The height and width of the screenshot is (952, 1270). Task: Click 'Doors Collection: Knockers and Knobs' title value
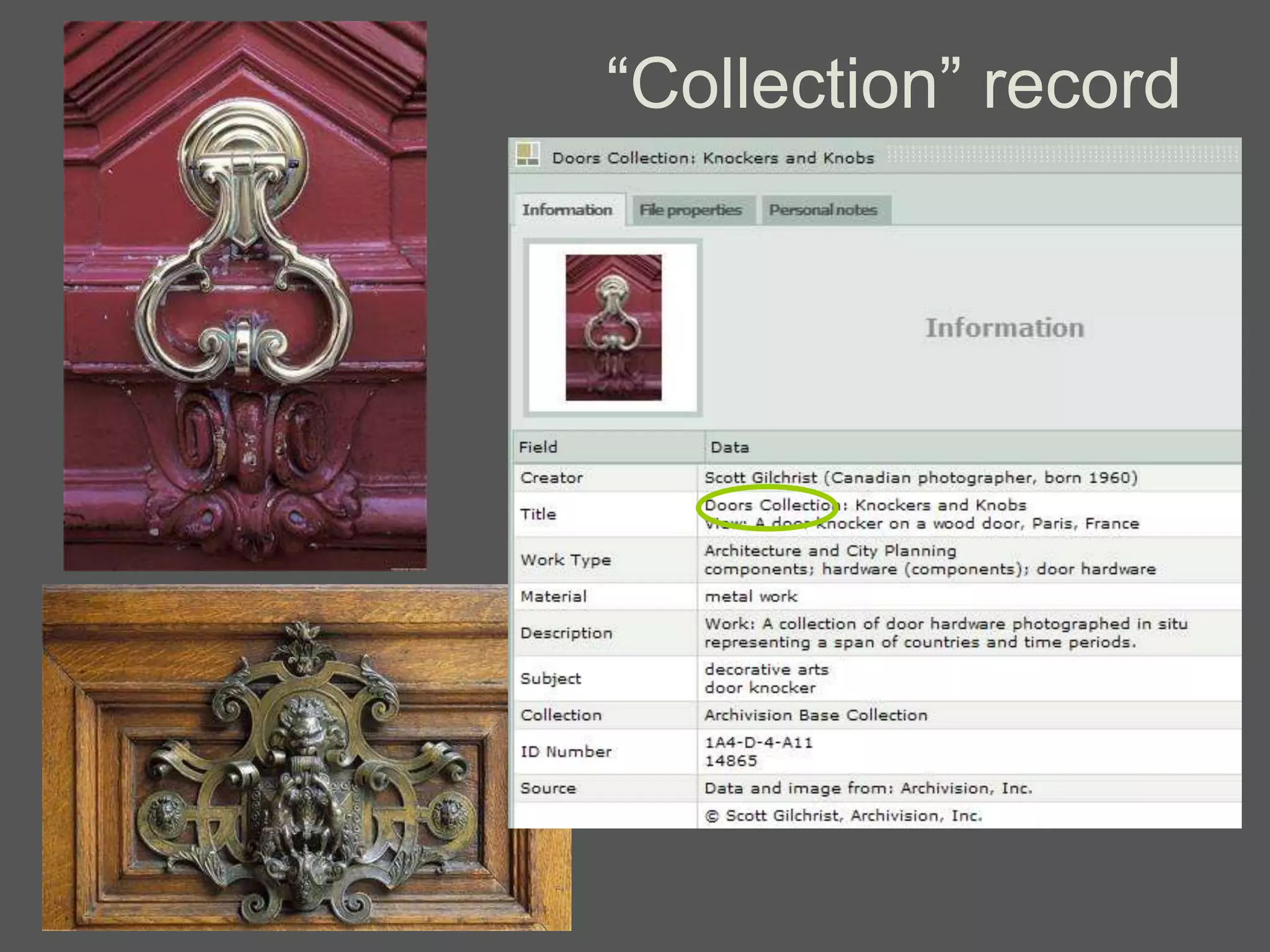pos(865,505)
